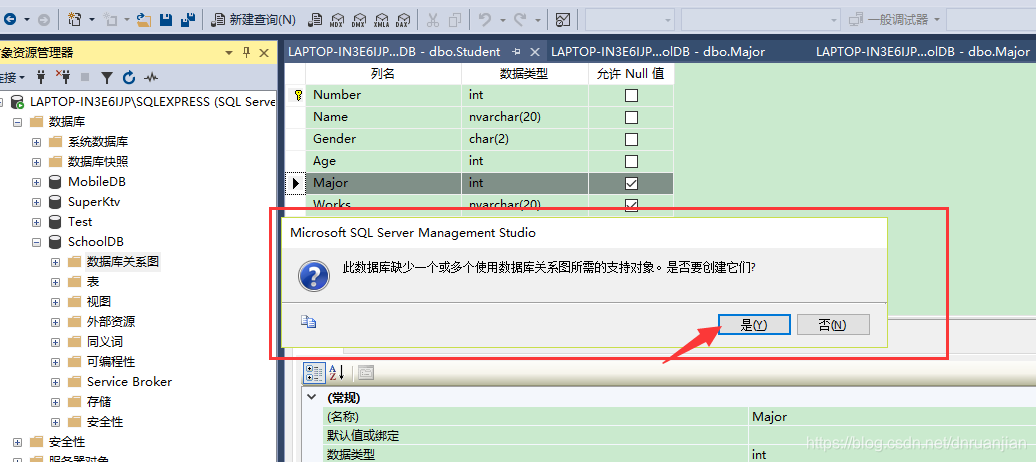Click the Activity Monitor toolbar icon
Image resolution: width=1036 pixels, height=462 pixels.
click(562, 20)
